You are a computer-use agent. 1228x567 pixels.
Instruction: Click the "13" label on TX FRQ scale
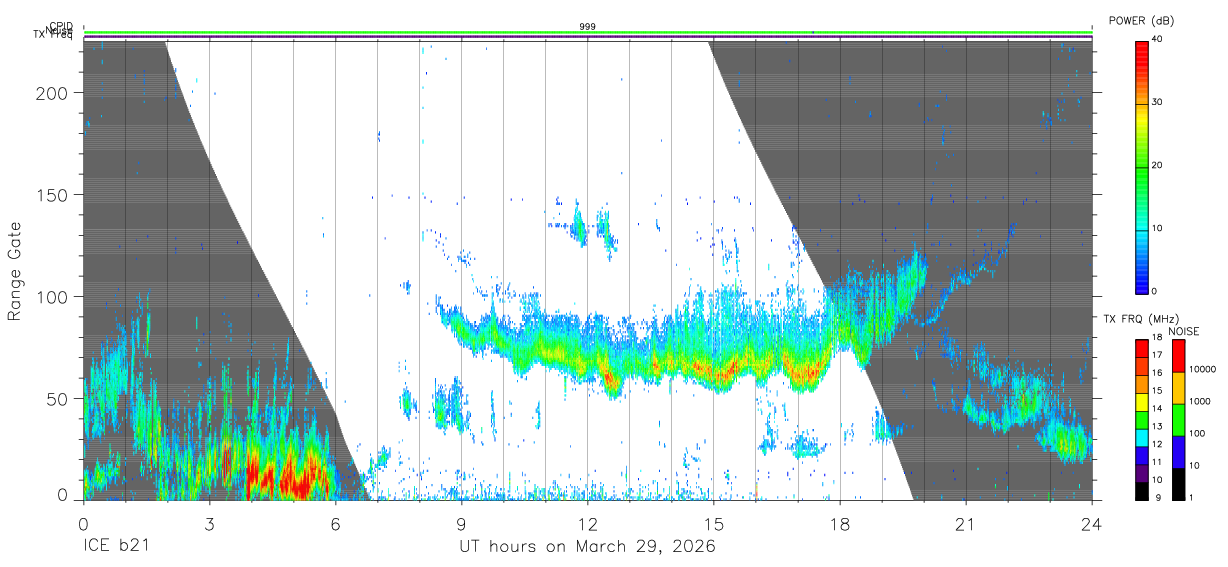point(1158,426)
